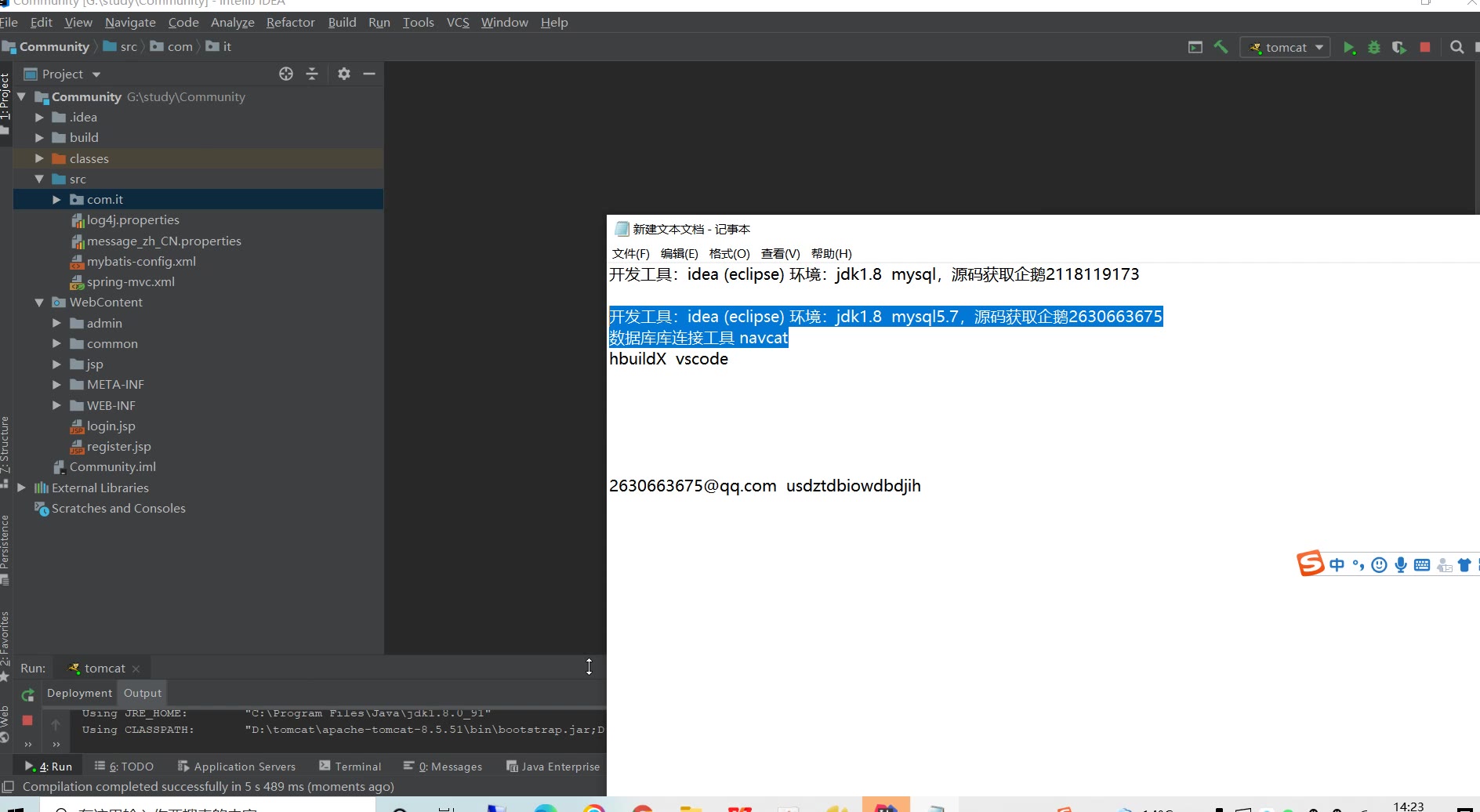Open the 6: TODO tool window
1480x812 pixels.
pos(124,767)
